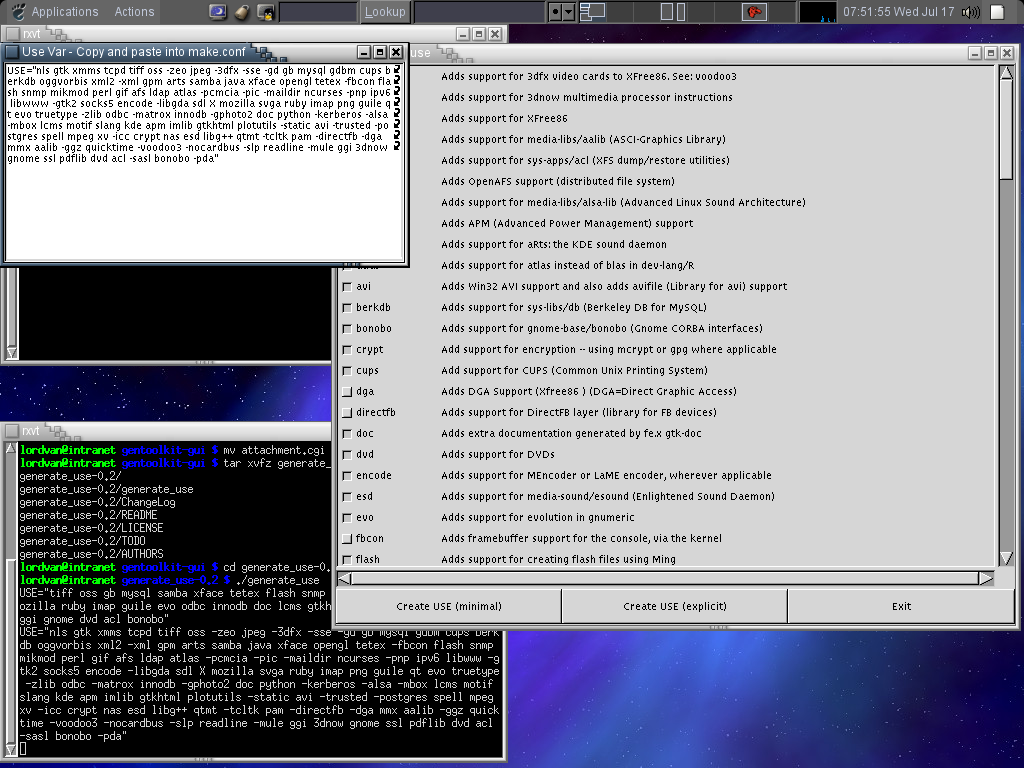1024x768 pixels.
Task: Enable the avi USE flag checkbox
Action: click(x=347, y=287)
